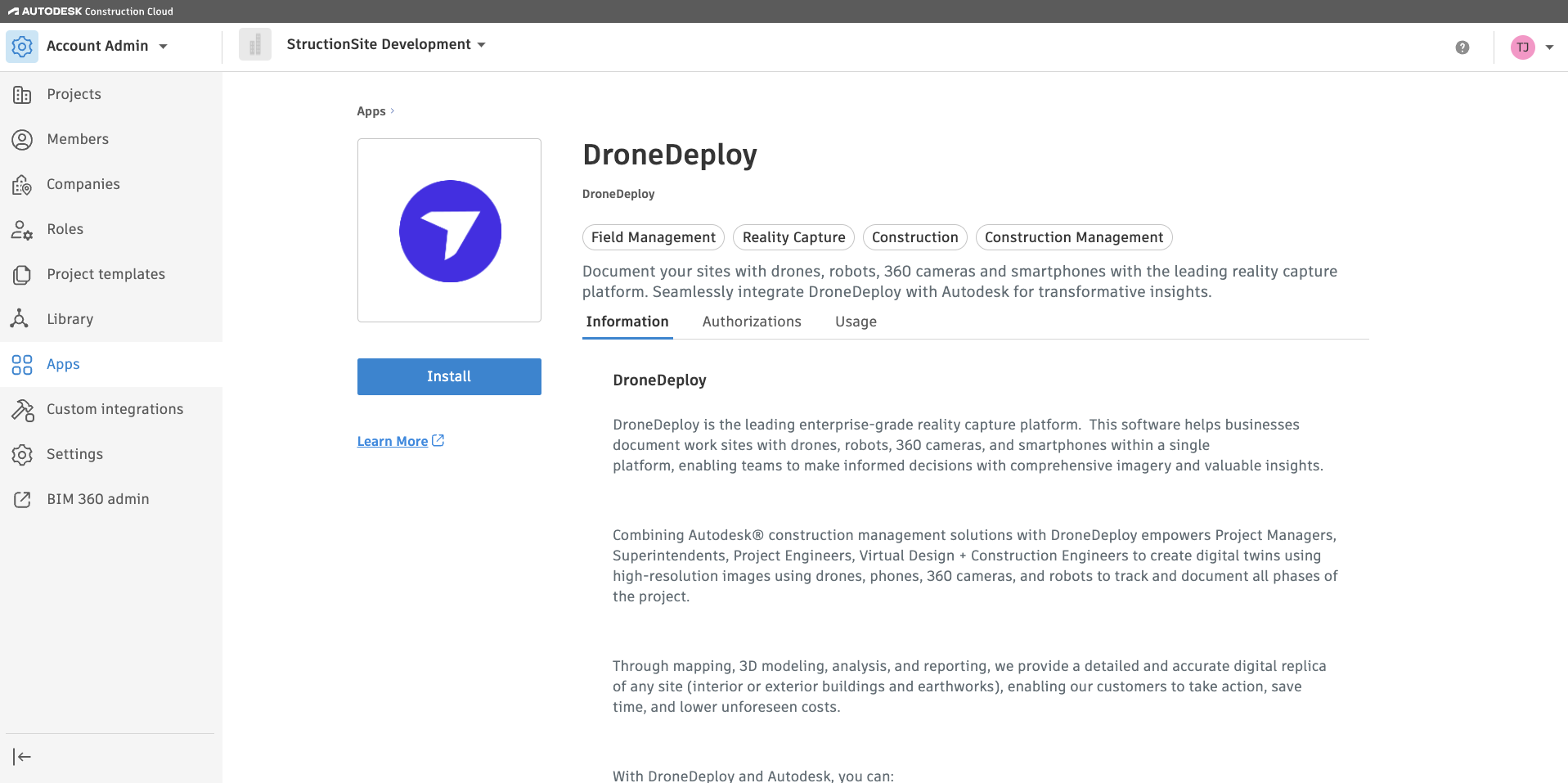Open help via question mark icon
The width and height of the screenshot is (1568, 783).
(x=1462, y=47)
